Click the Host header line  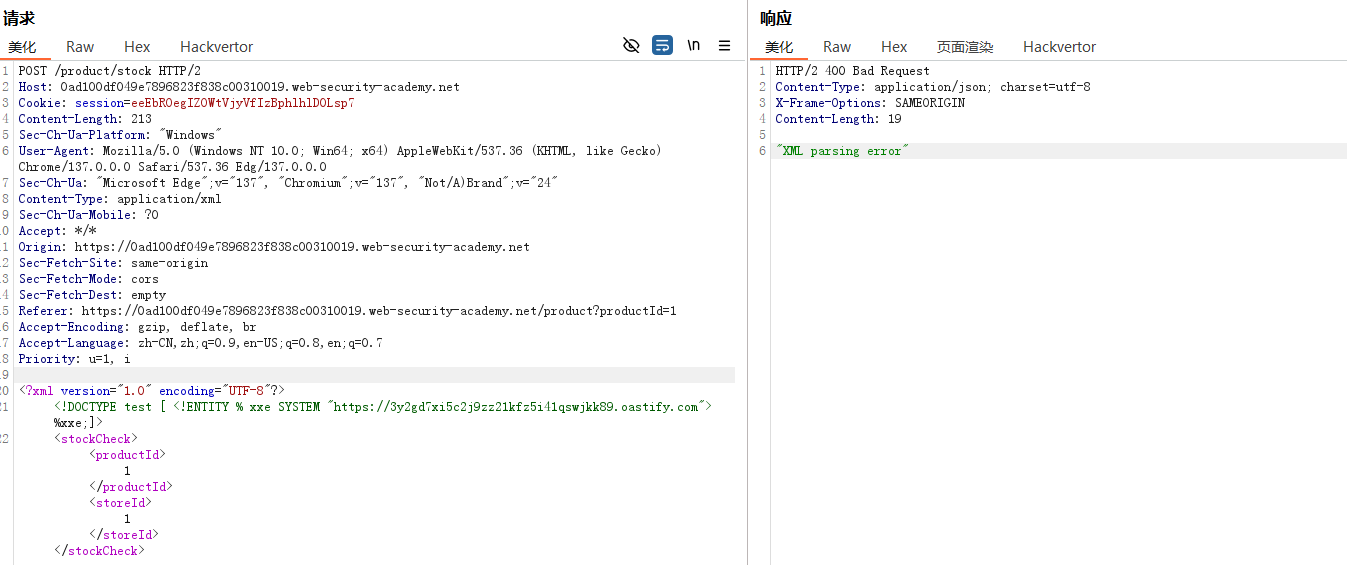(239, 87)
